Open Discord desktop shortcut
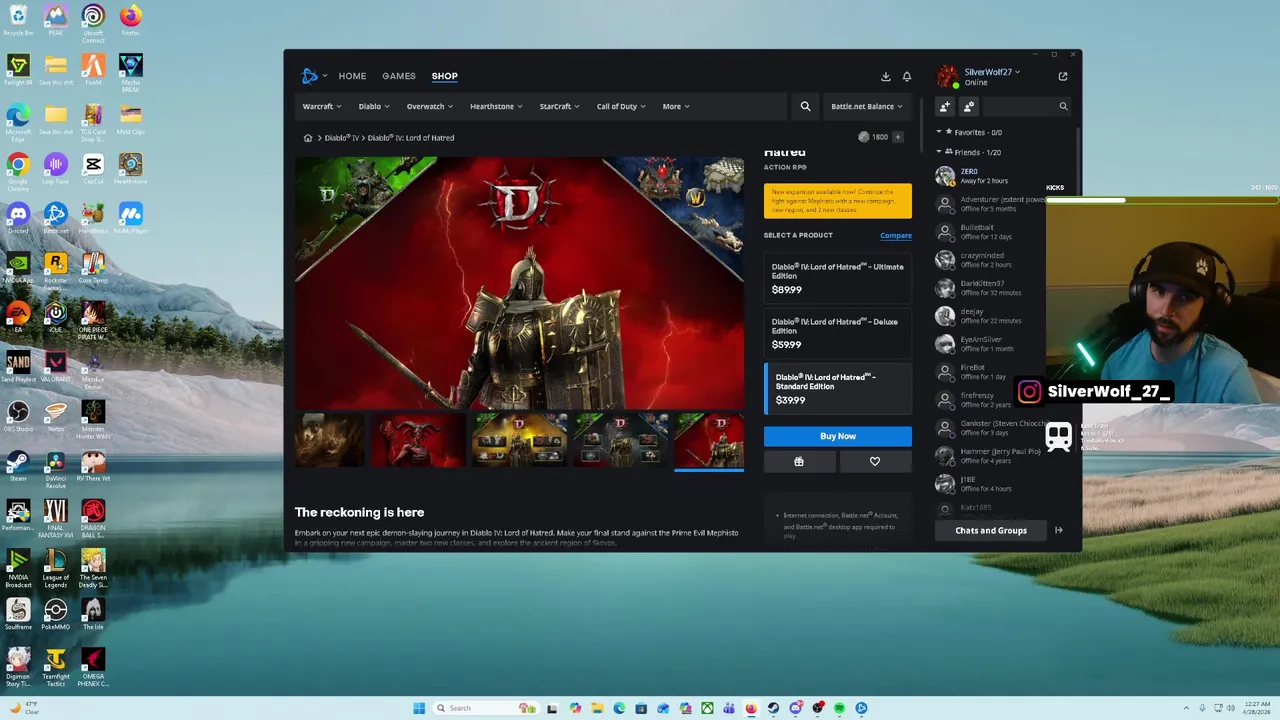 pyautogui.click(x=18, y=218)
